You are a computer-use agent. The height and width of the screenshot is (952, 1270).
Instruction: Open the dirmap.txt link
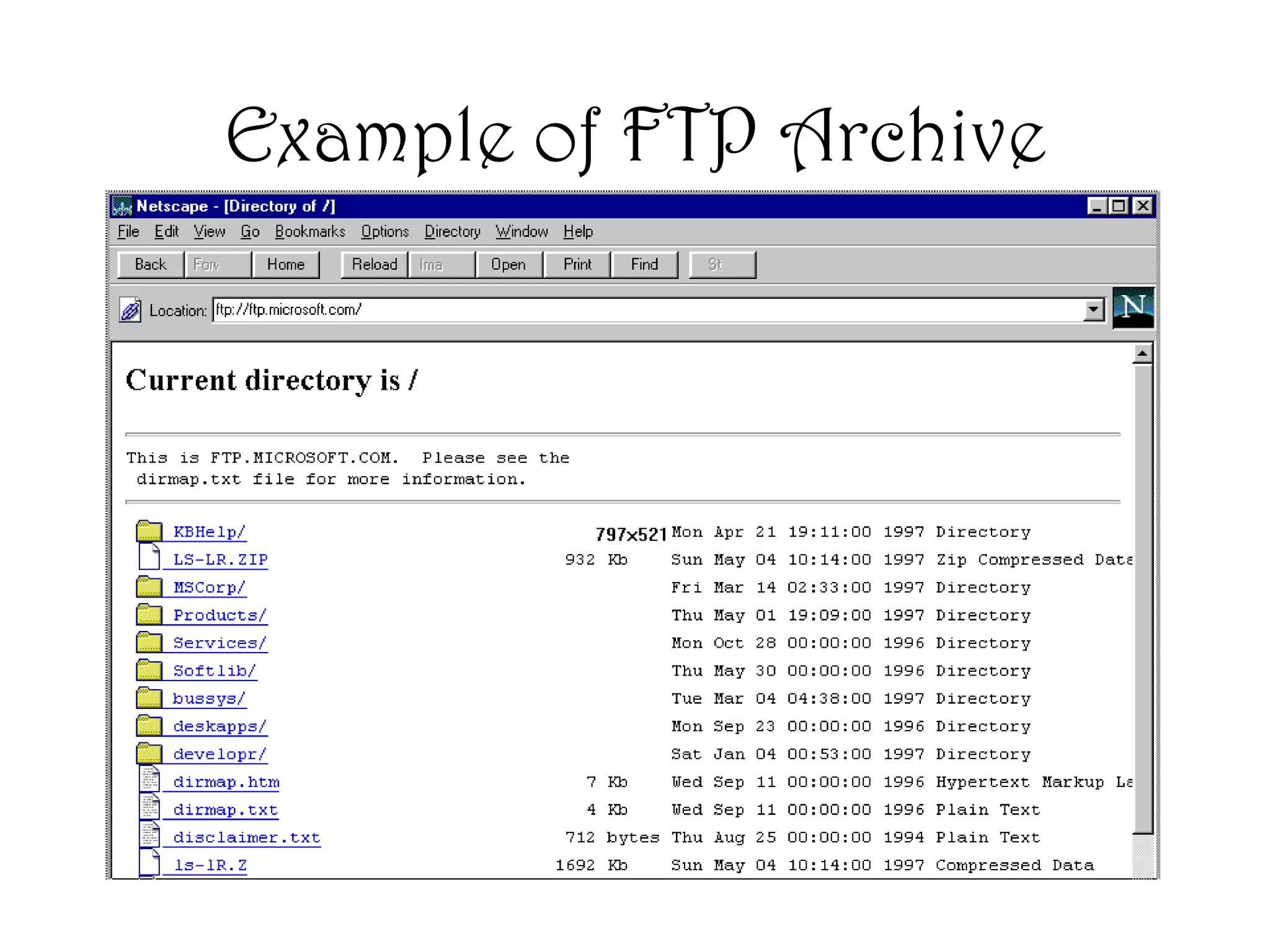tap(226, 810)
